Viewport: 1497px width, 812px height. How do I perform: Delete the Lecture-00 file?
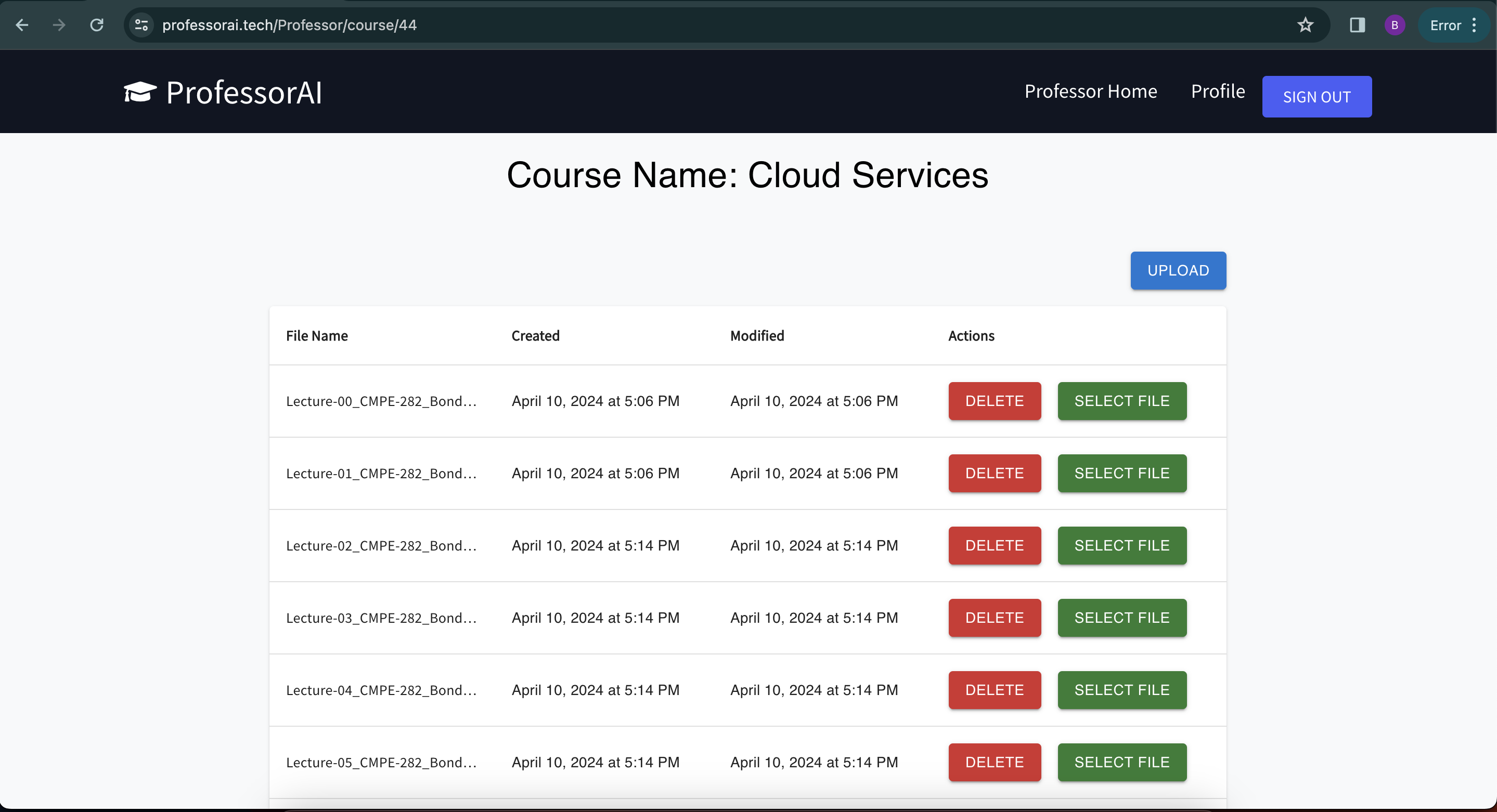pyautogui.click(x=993, y=401)
